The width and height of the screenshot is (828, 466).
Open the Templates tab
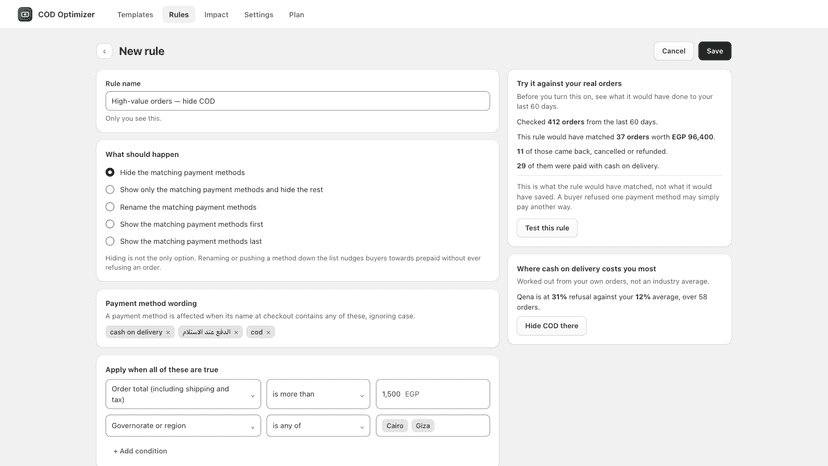click(x=135, y=15)
